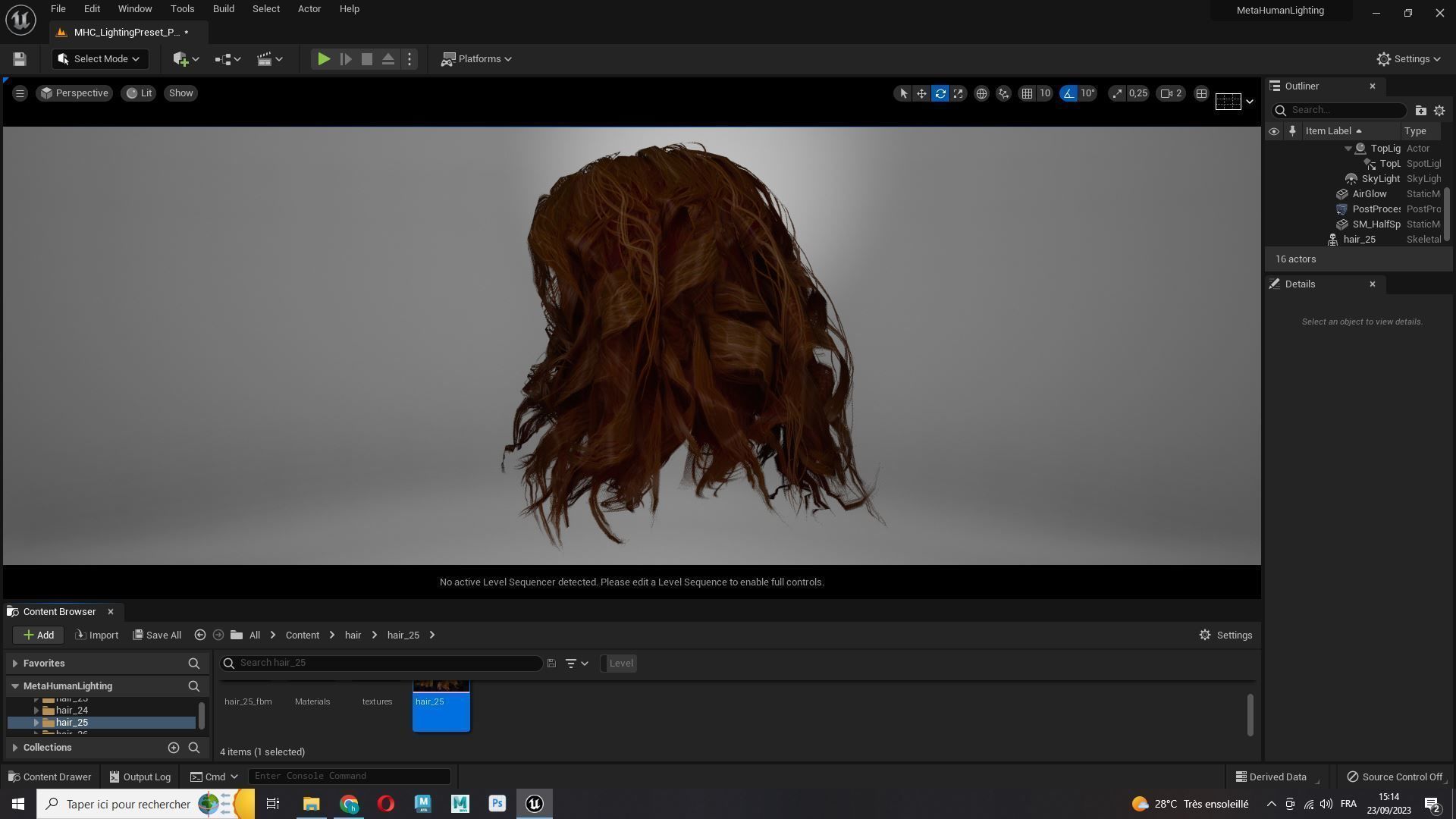
Task: Sort Outliner by Item Label
Action: click(1333, 131)
